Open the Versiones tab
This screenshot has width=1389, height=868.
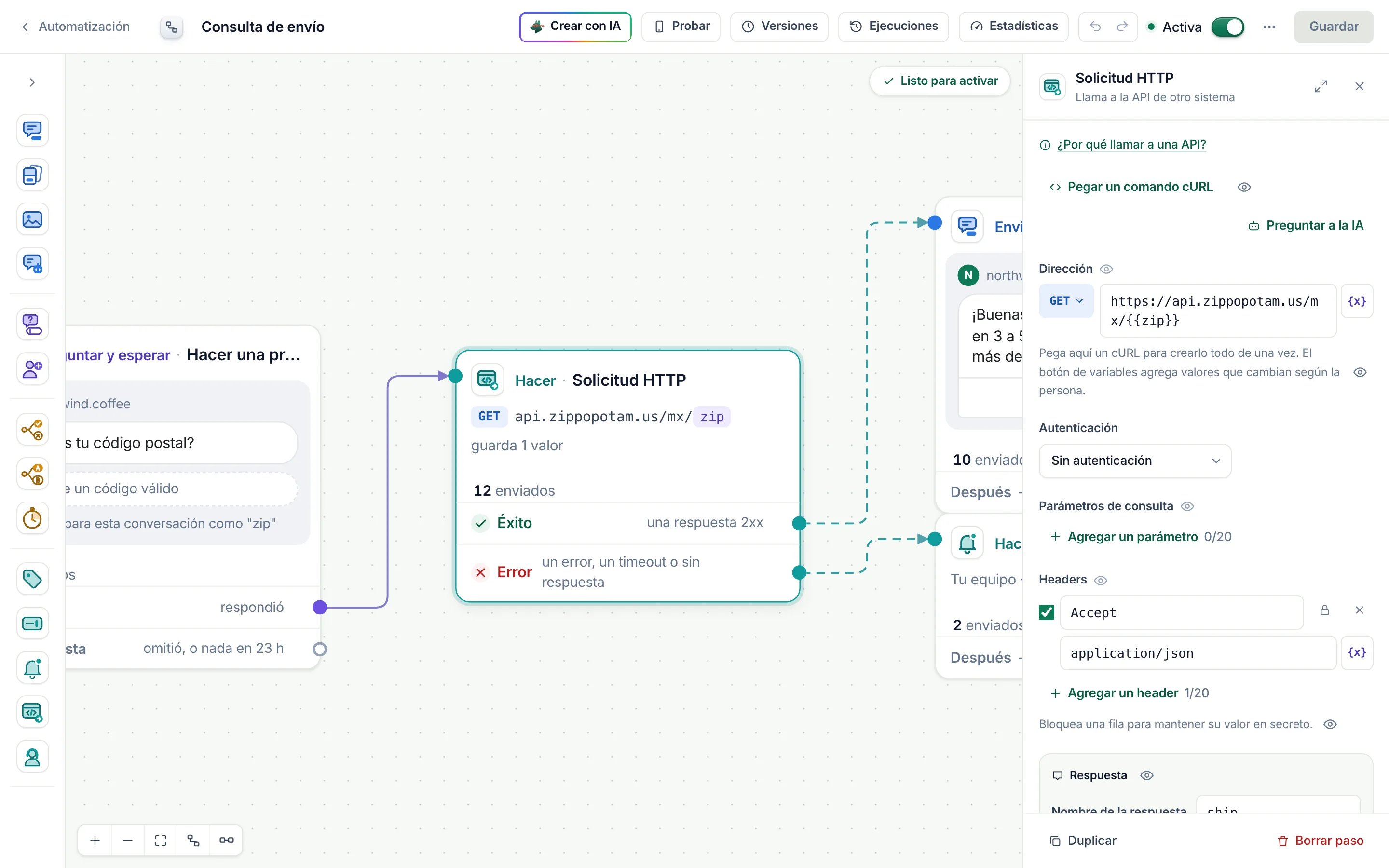coord(779,27)
